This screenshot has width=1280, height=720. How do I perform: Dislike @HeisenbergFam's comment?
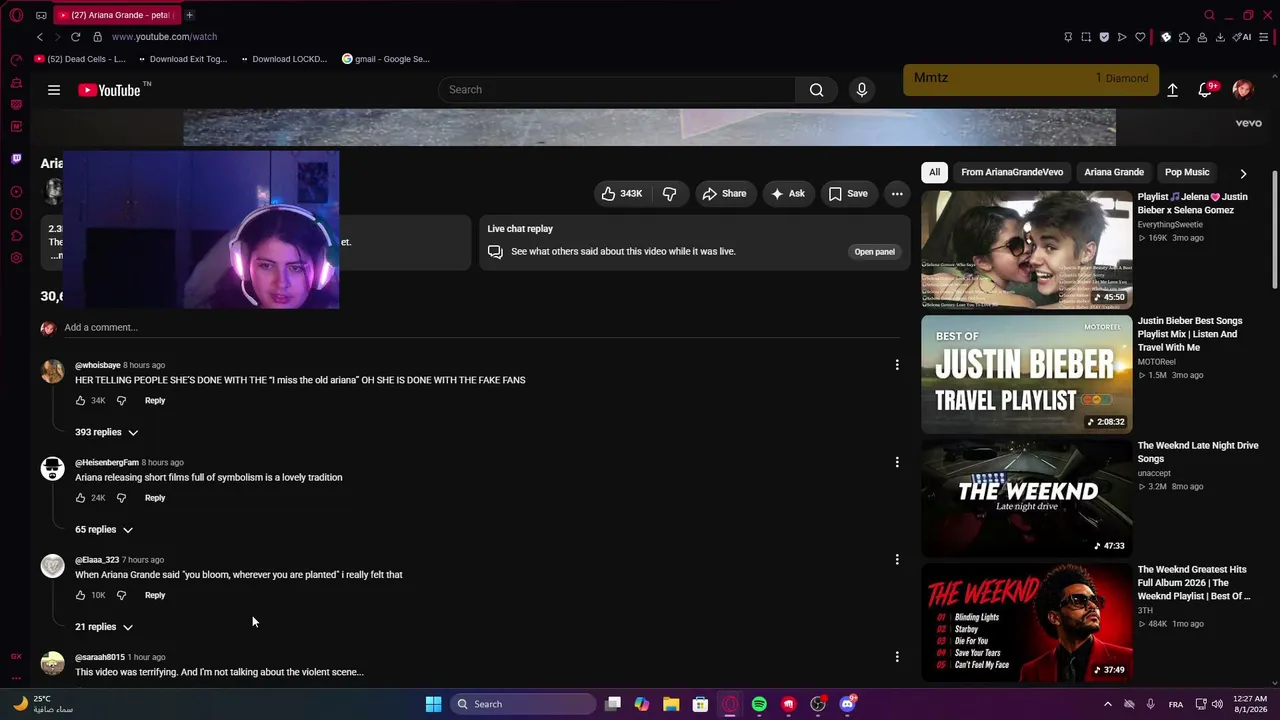pyautogui.click(x=121, y=498)
